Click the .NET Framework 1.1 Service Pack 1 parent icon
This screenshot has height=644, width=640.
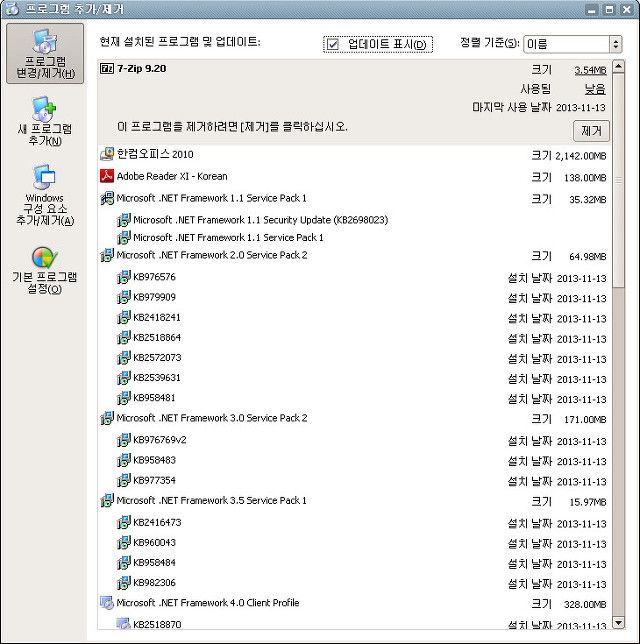click(x=107, y=198)
